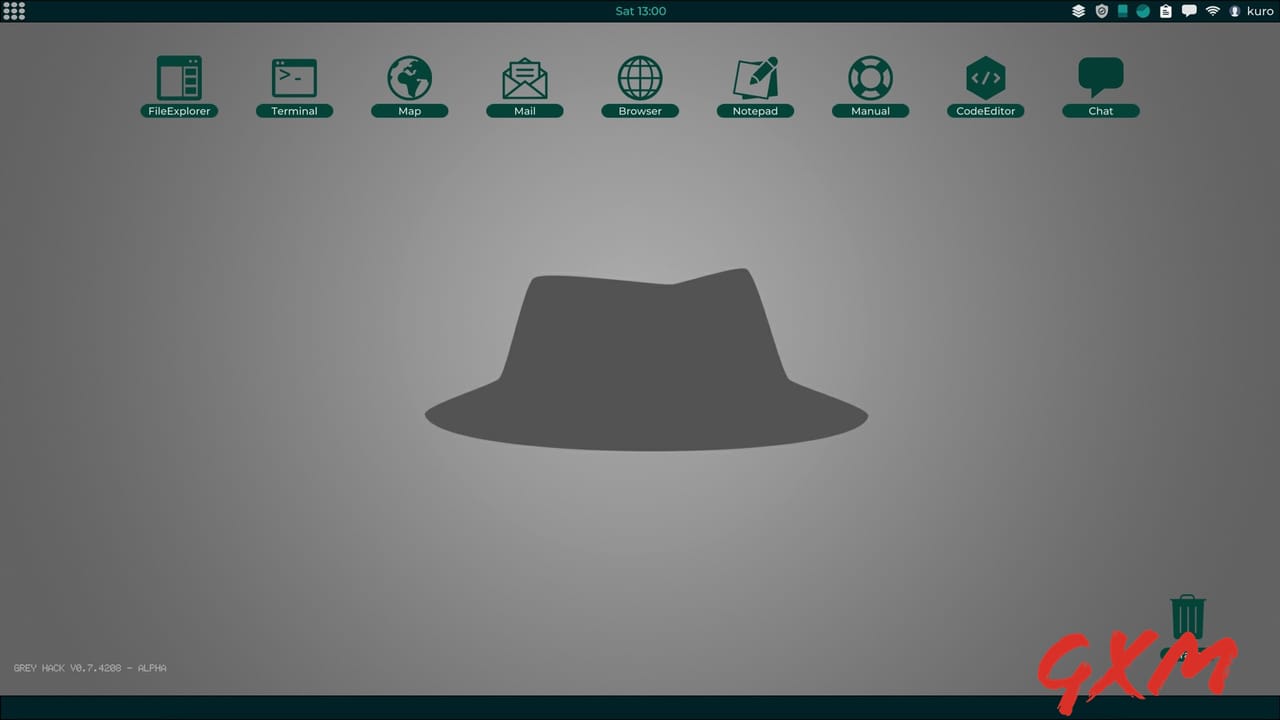Open the shield security icon in the tray
This screenshot has height=720, width=1280.
[x=1101, y=11]
